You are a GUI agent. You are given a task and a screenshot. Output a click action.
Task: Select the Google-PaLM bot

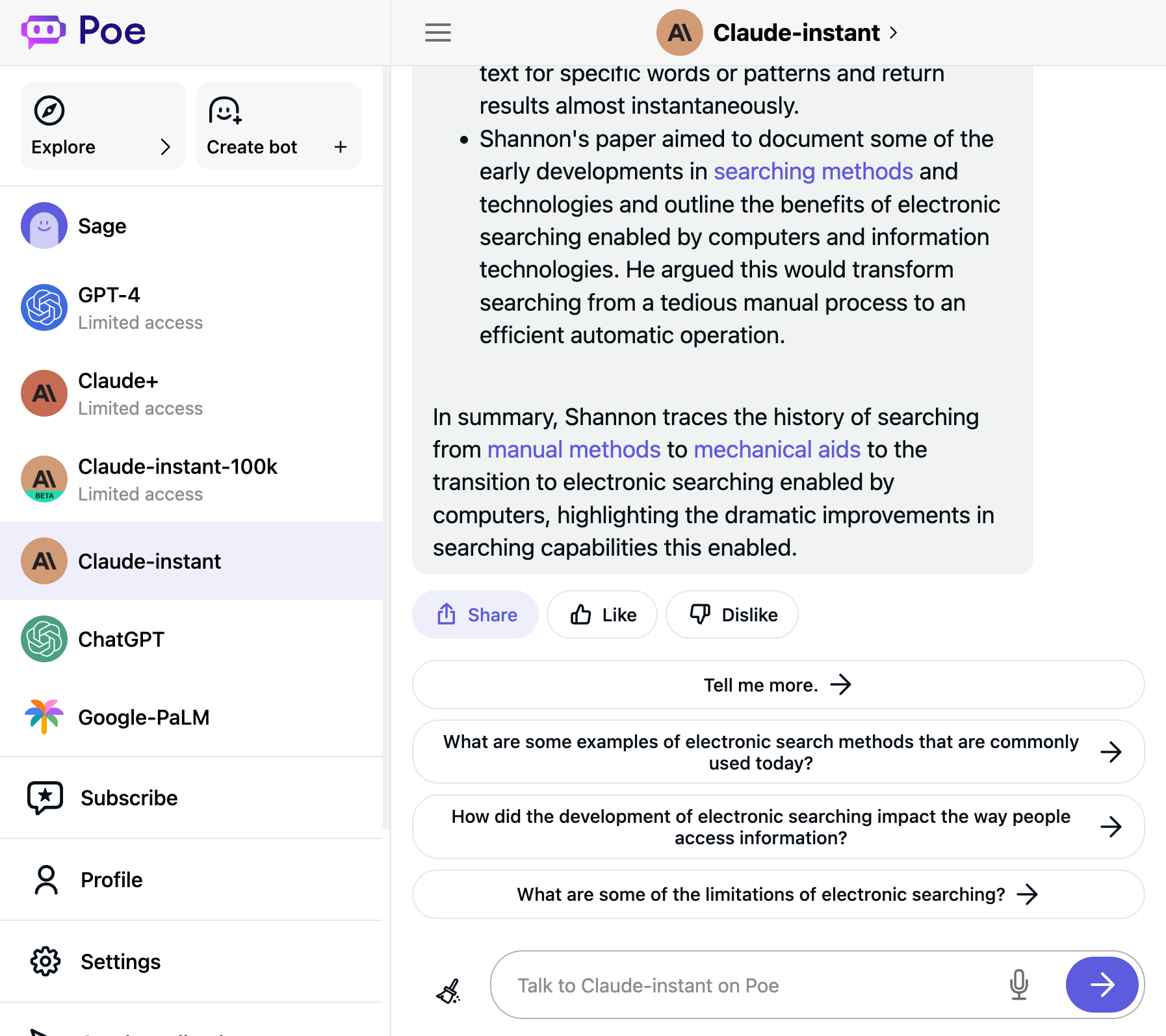(143, 718)
